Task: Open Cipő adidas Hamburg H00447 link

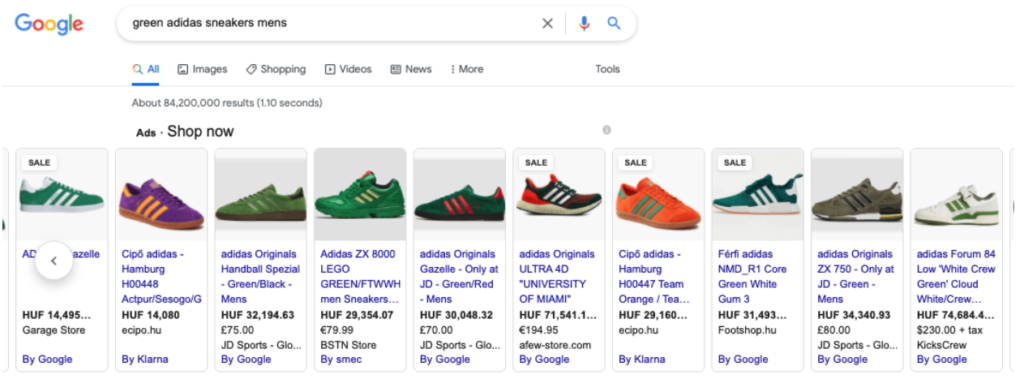Action: (x=654, y=276)
